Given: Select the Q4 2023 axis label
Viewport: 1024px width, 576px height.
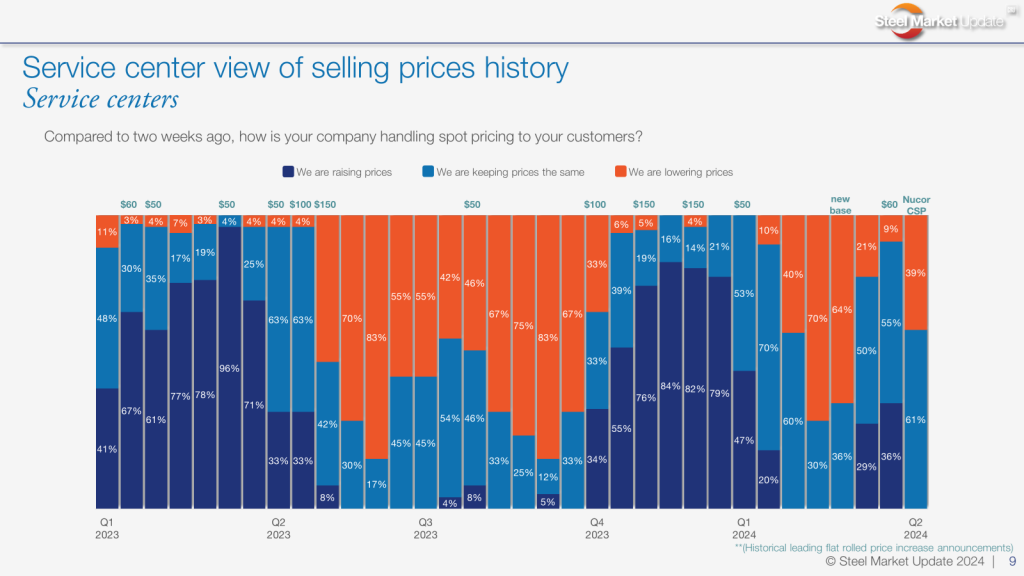Looking at the screenshot, I should (x=596, y=528).
